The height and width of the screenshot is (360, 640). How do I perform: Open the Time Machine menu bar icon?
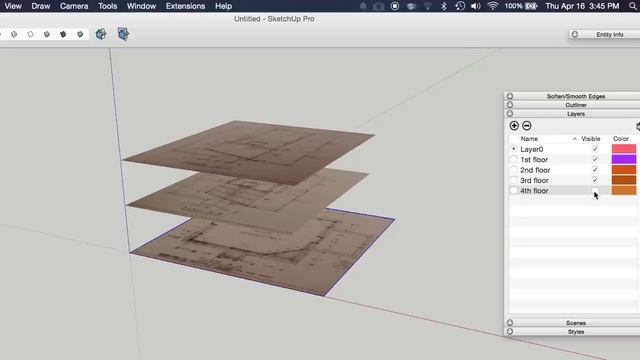460,6
